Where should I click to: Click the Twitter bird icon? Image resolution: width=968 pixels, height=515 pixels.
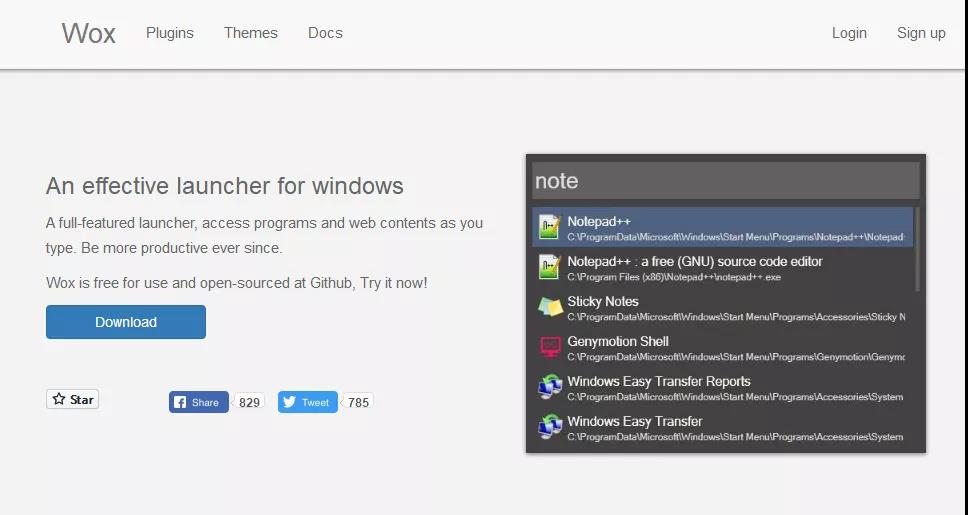289,402
